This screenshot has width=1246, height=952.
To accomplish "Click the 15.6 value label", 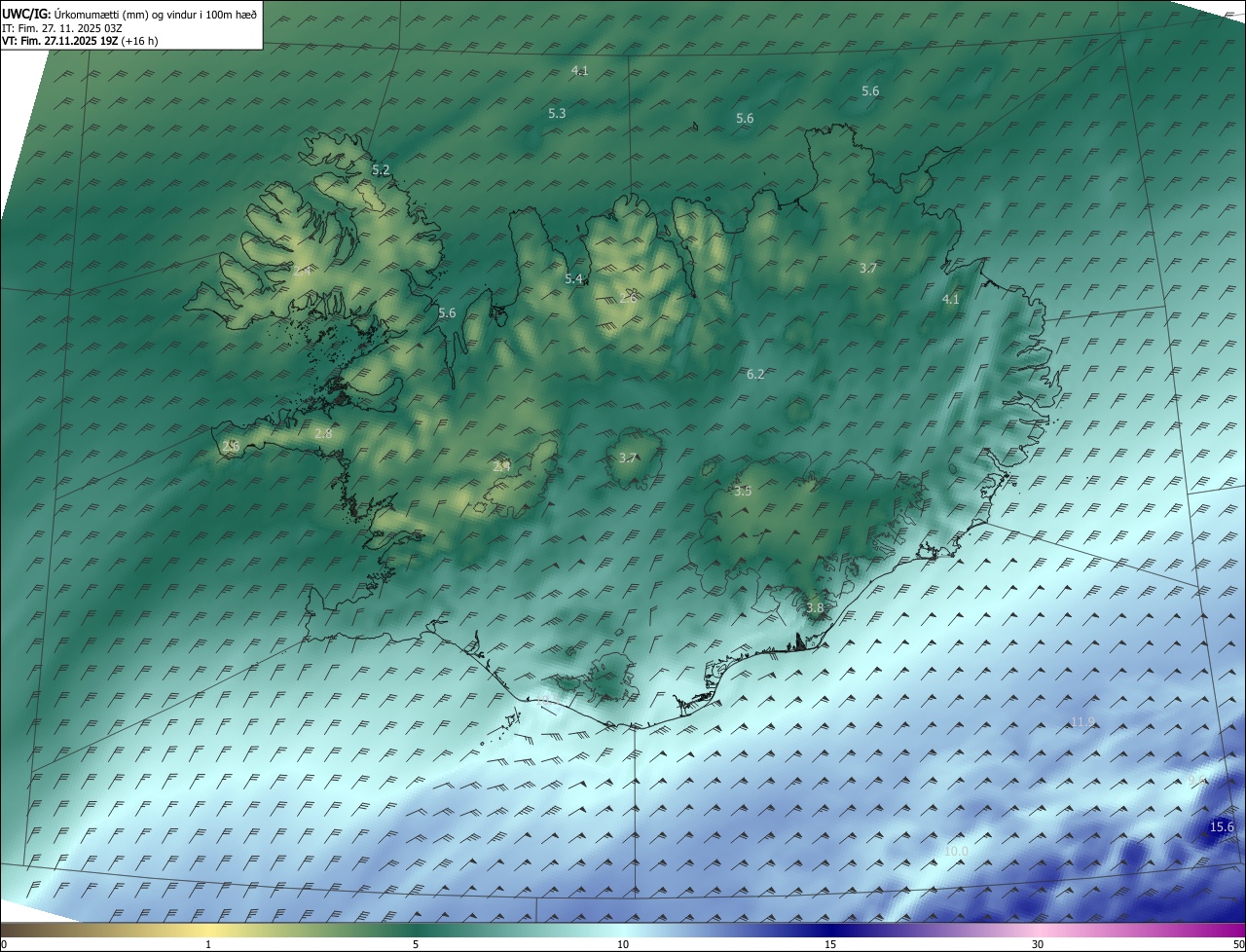I will 1222,827.
